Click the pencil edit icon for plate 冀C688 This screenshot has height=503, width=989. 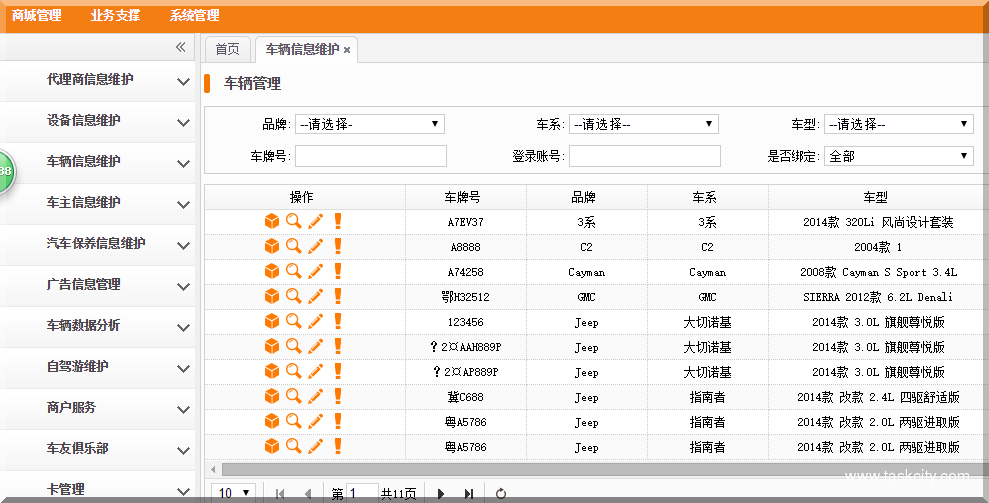click(x=315, y=396)
